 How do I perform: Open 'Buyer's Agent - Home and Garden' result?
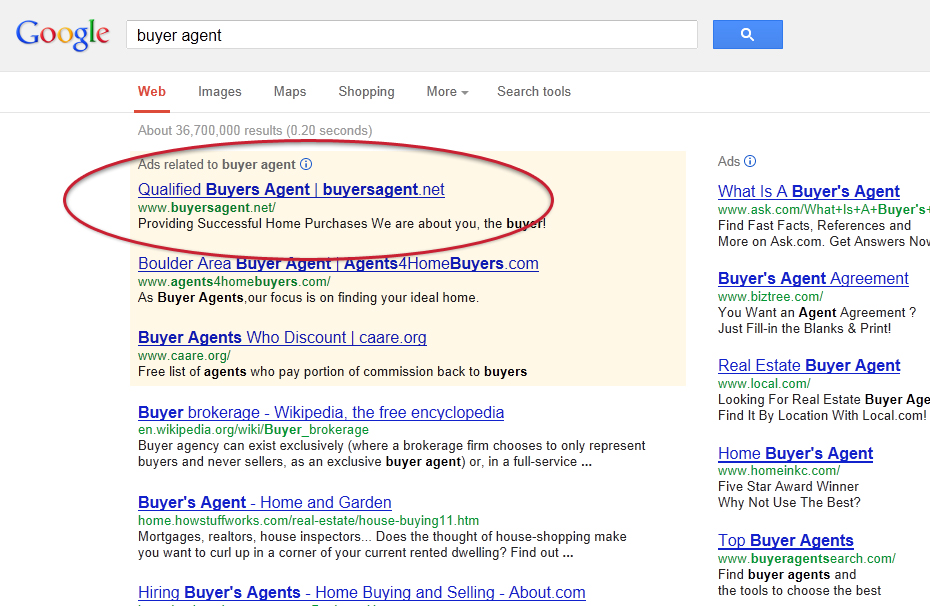click(264, 503)
